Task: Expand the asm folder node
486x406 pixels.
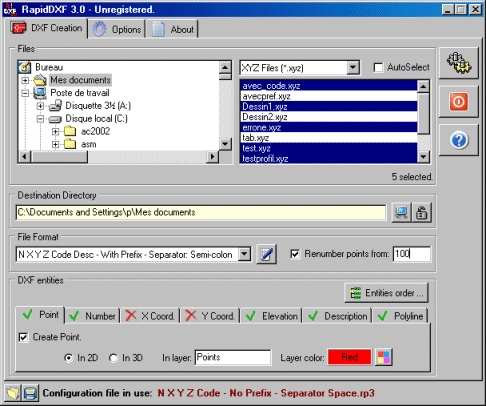Action: (55, 144)
